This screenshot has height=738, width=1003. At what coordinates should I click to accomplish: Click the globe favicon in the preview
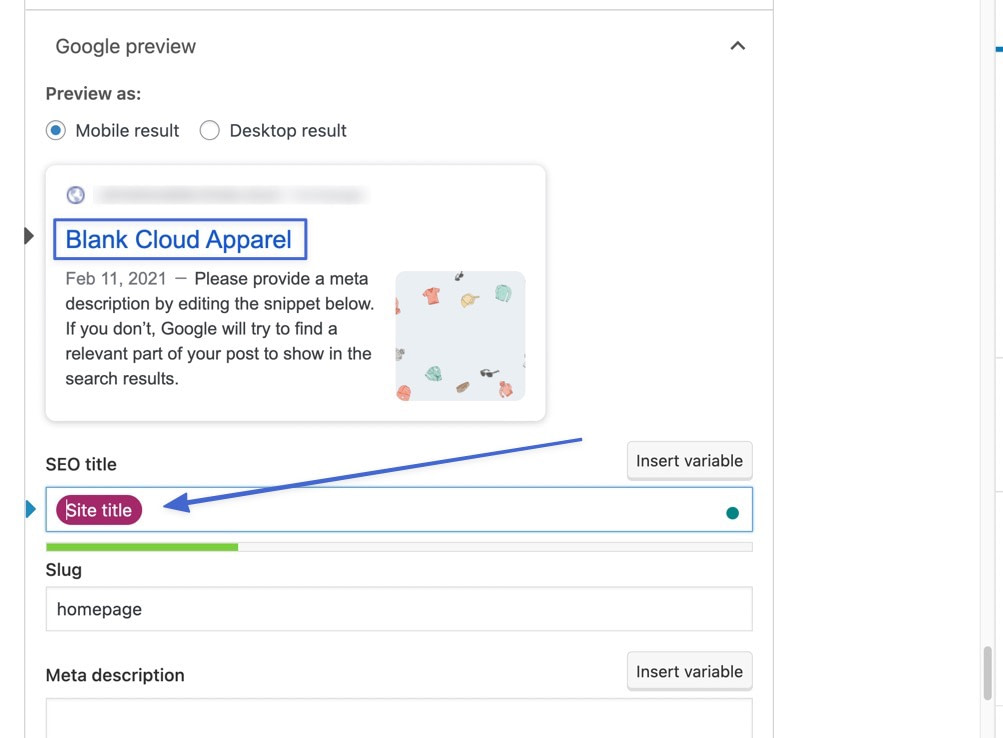coord(75,195)
